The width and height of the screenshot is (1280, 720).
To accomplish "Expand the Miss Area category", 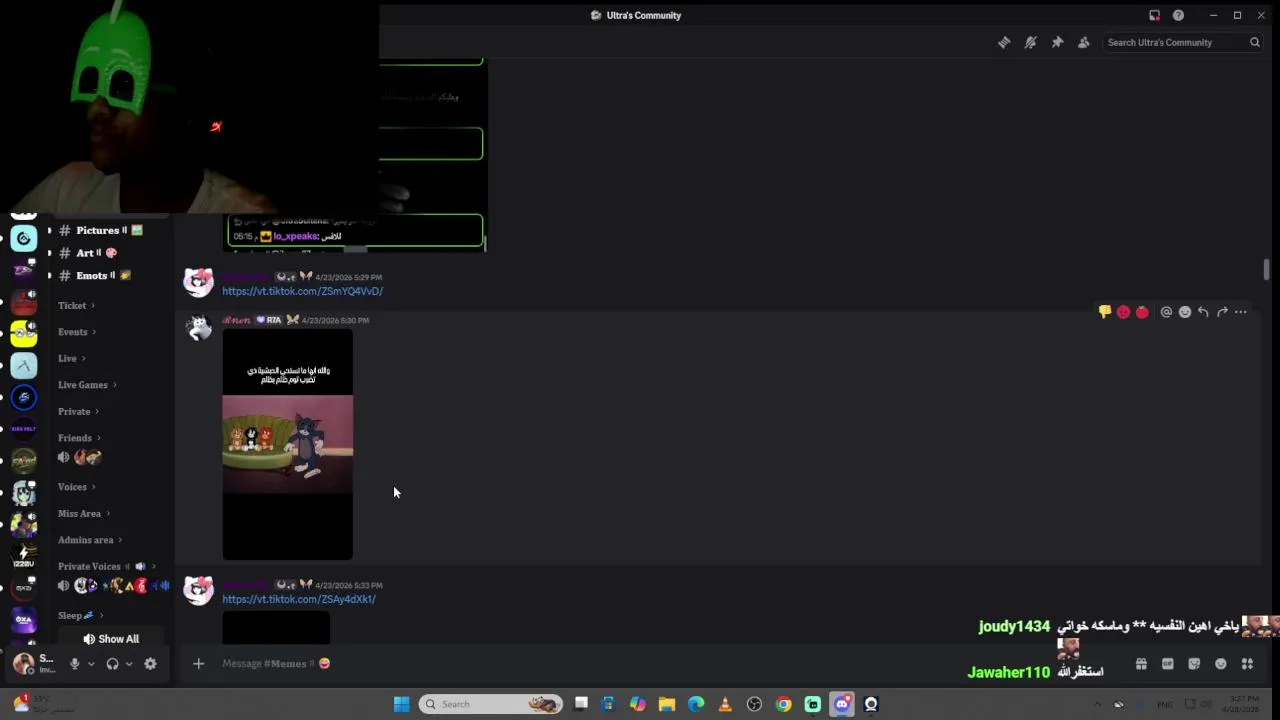I will tap(84, 513).
